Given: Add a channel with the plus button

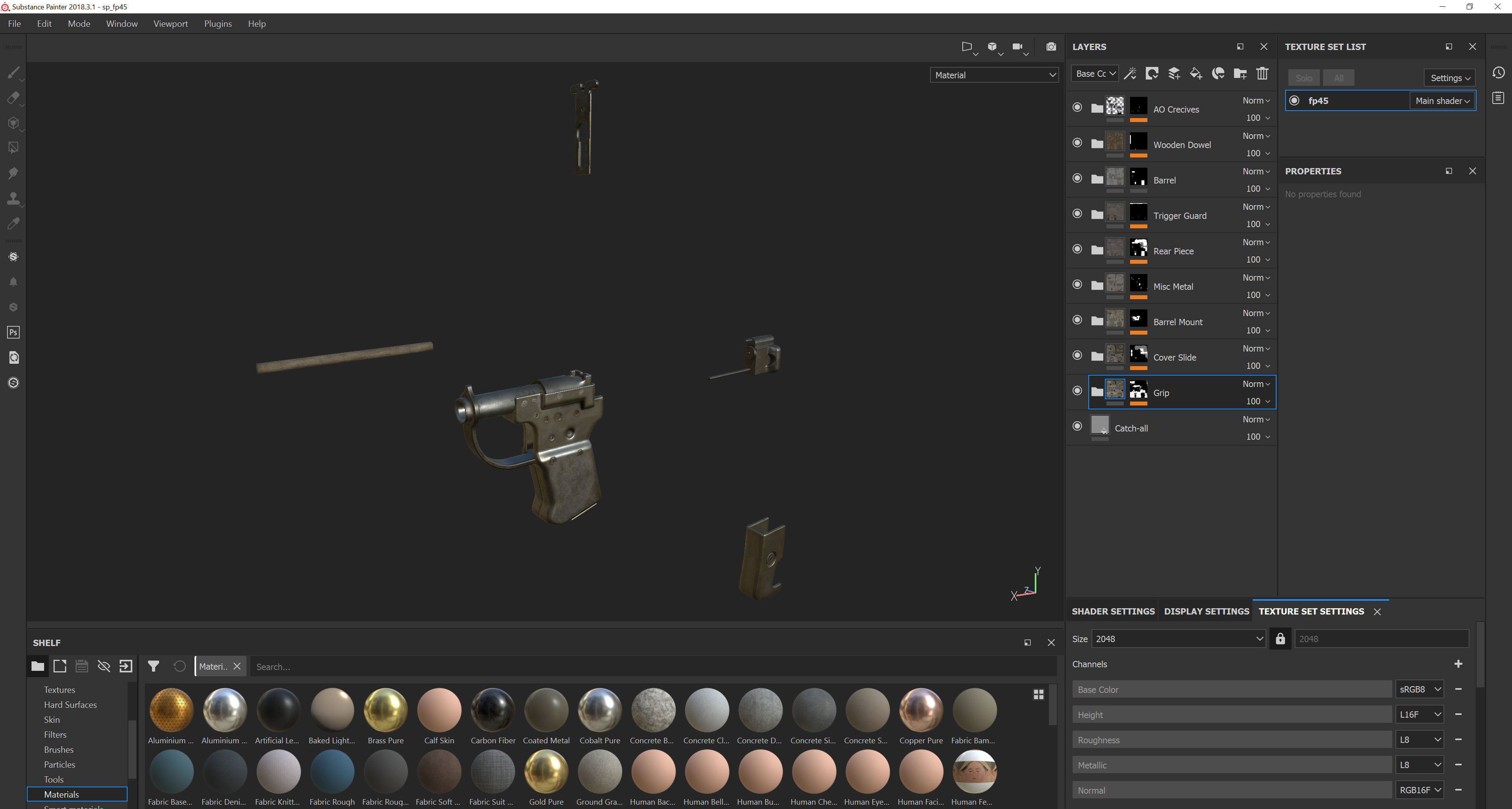Looking at the screenshot, I should point(1458,664).
